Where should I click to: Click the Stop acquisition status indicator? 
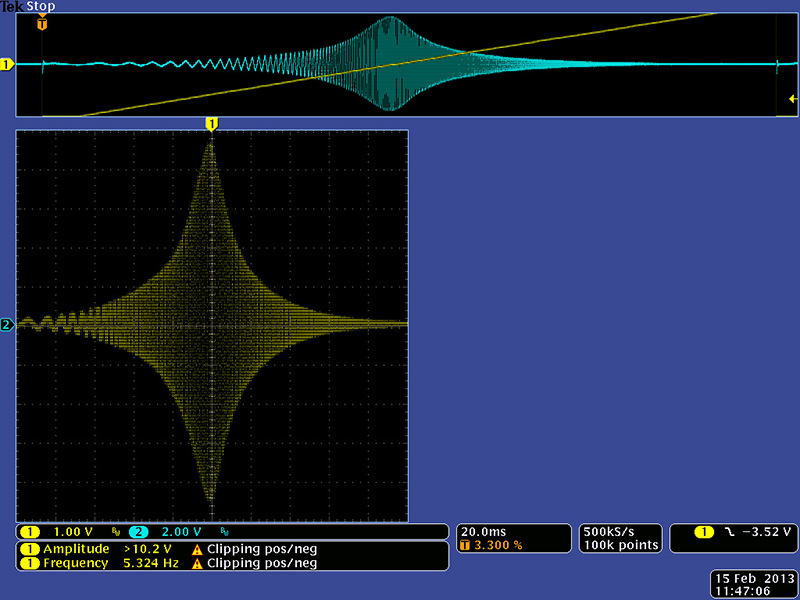(x=40, y=7)
